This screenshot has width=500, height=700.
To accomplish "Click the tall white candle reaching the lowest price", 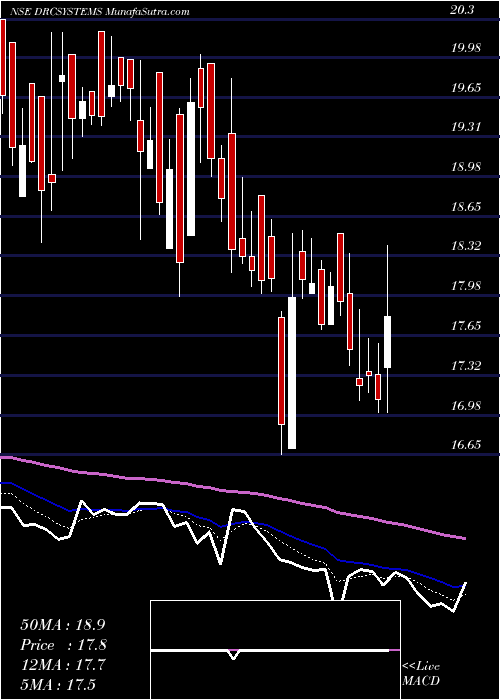I will click(292, 373).
